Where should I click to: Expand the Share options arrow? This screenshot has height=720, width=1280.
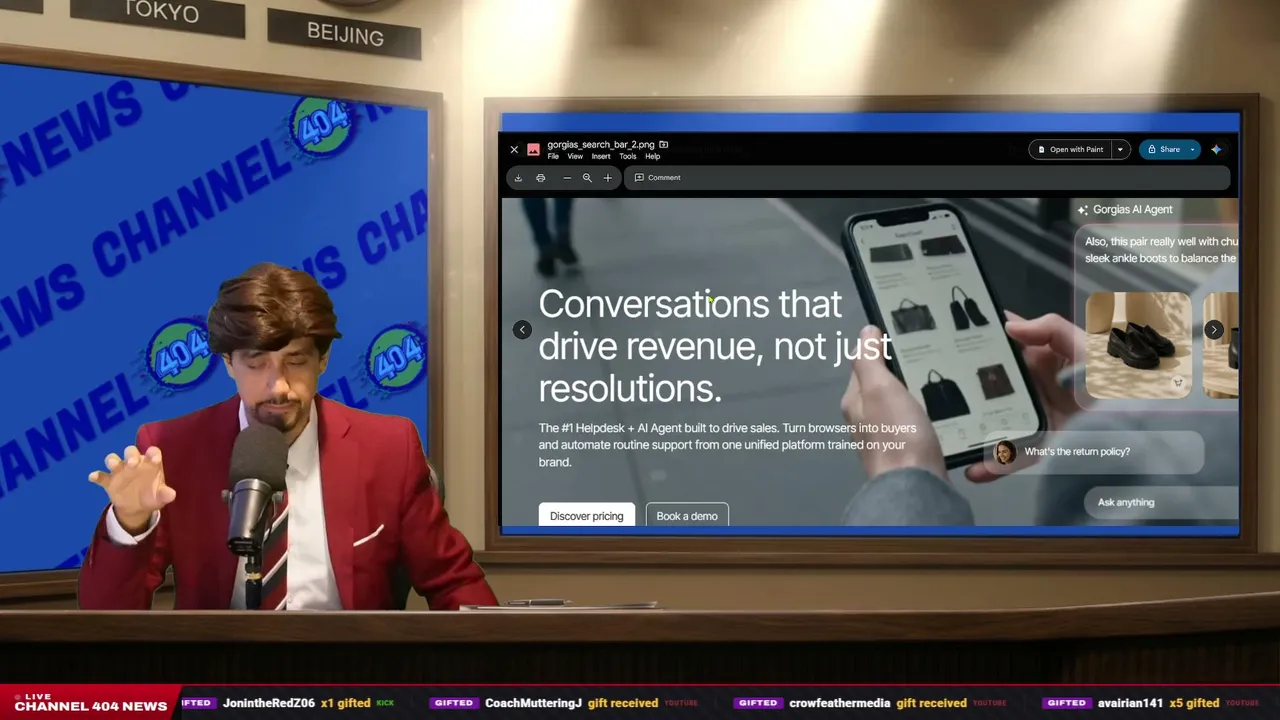1192,150
